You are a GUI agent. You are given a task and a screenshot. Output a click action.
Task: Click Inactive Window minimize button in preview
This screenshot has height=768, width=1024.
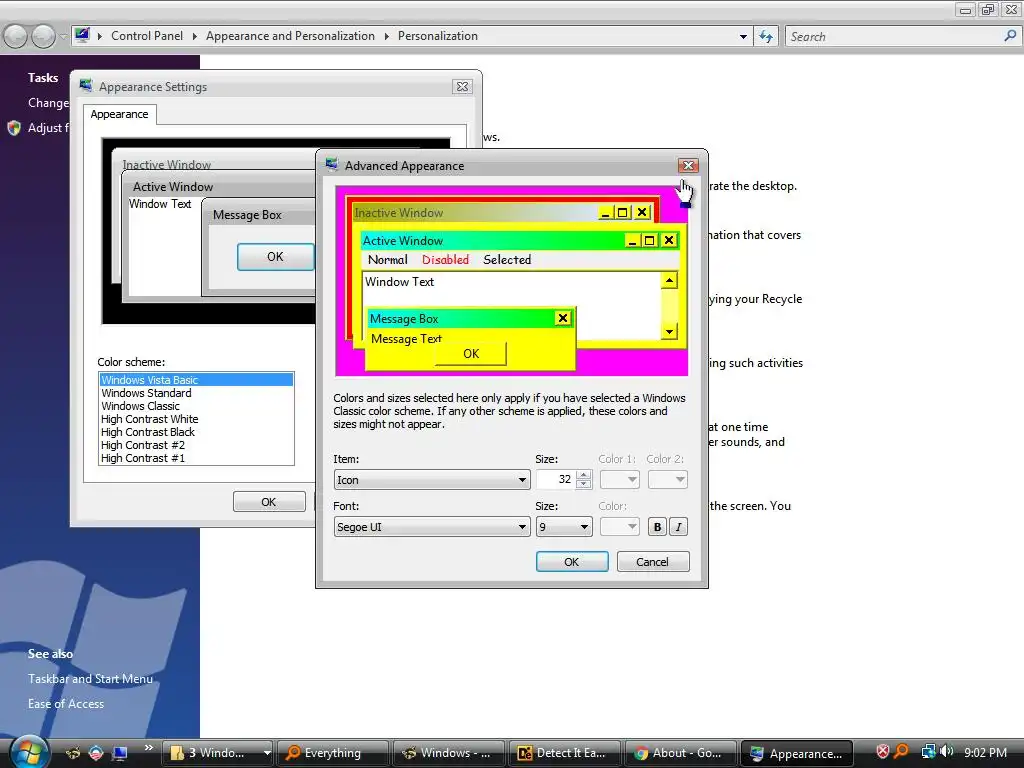tap(606, 213)
